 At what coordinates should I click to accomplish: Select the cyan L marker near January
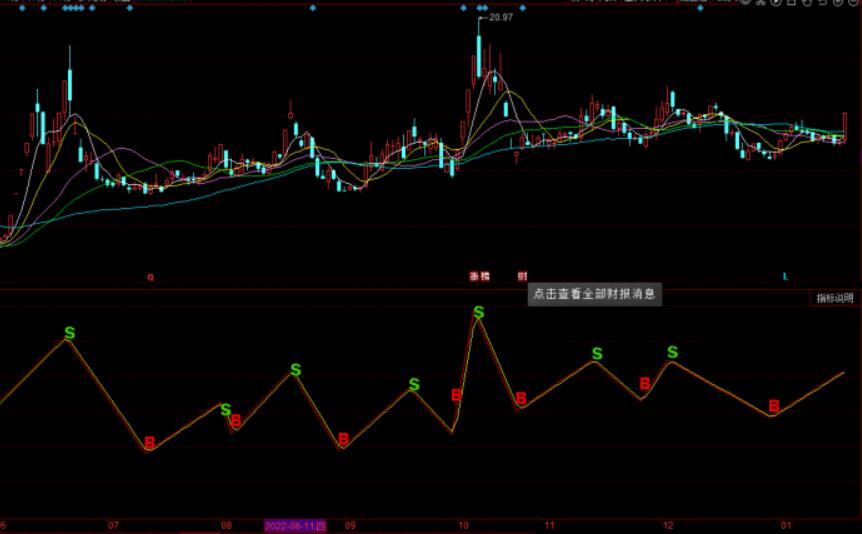pyautogui.click(x=785, y=276)
